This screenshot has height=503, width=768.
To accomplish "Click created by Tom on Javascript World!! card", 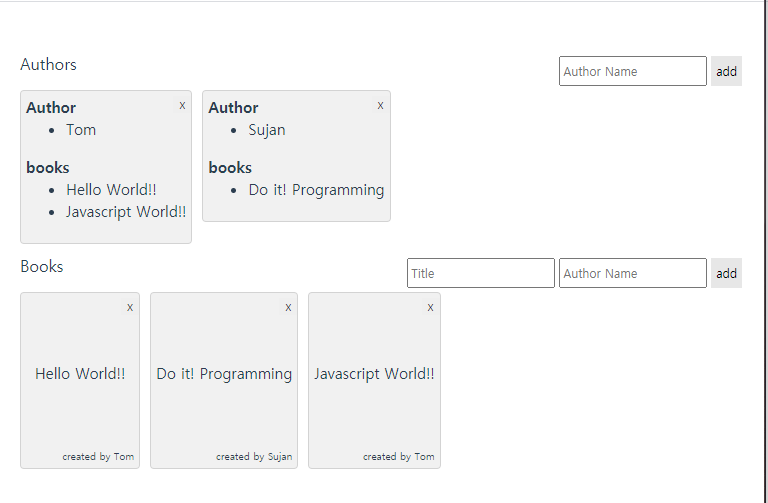I will click(399, 456).
